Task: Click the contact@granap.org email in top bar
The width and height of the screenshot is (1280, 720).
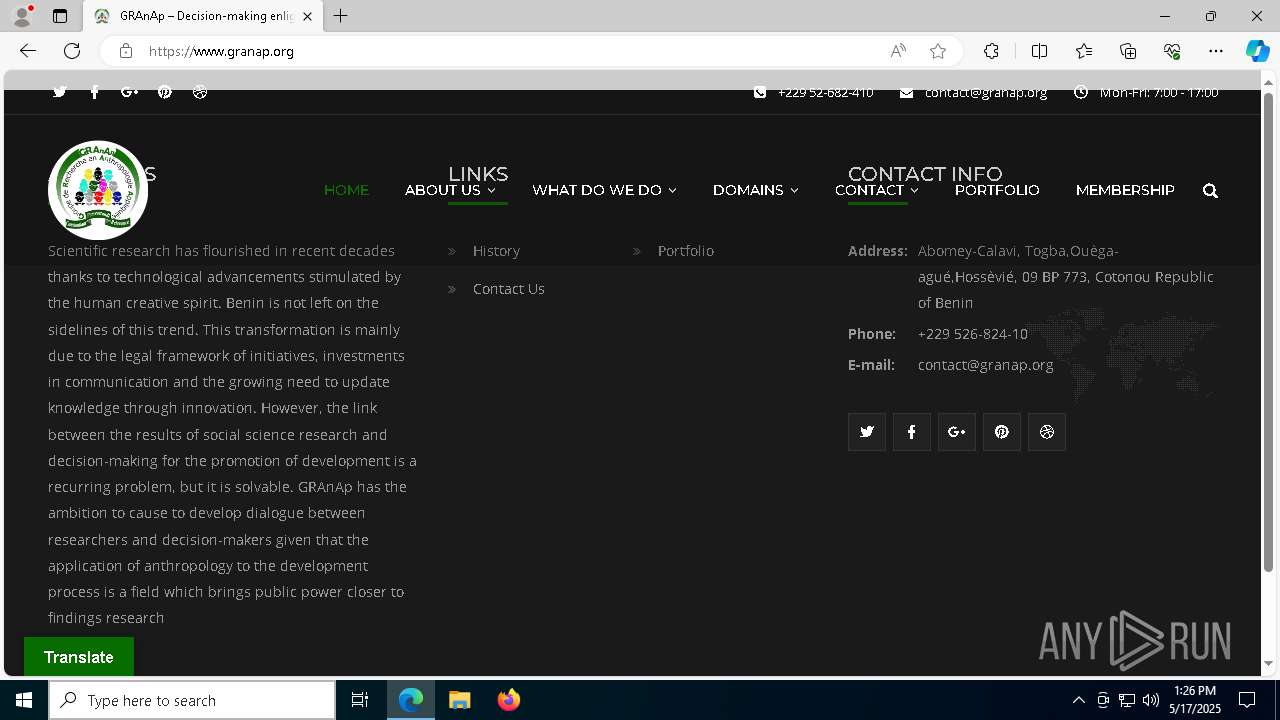Action: pyautogui.click(x=986, y=92)
